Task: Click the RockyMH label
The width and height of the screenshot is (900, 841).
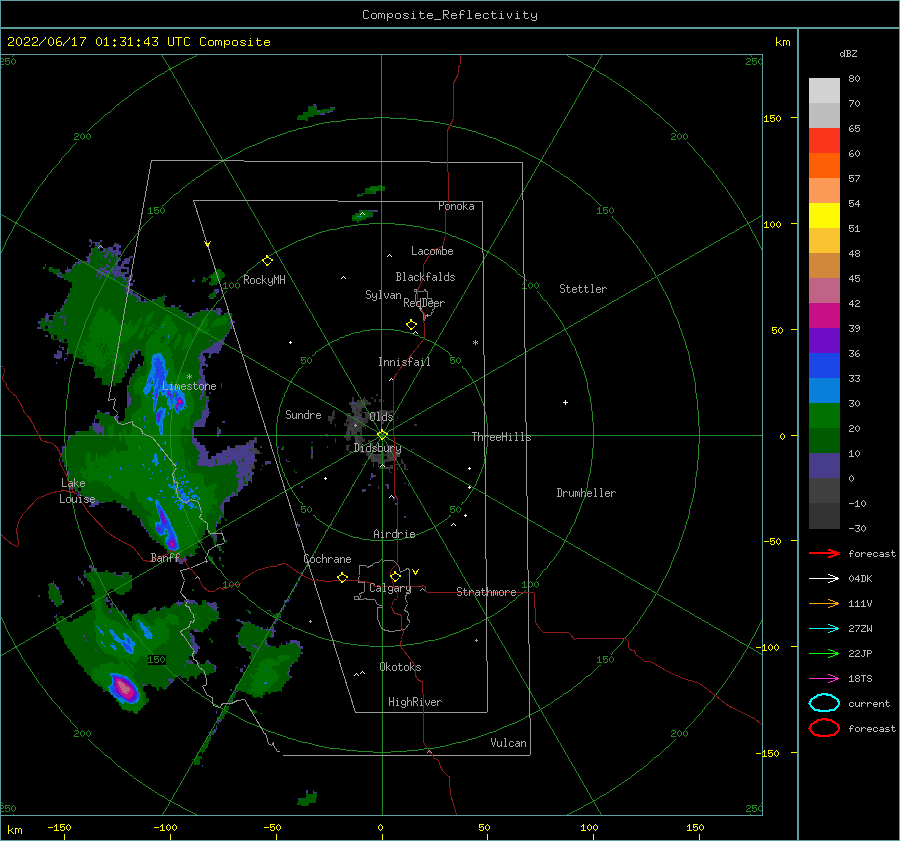Action: [264, 280]
